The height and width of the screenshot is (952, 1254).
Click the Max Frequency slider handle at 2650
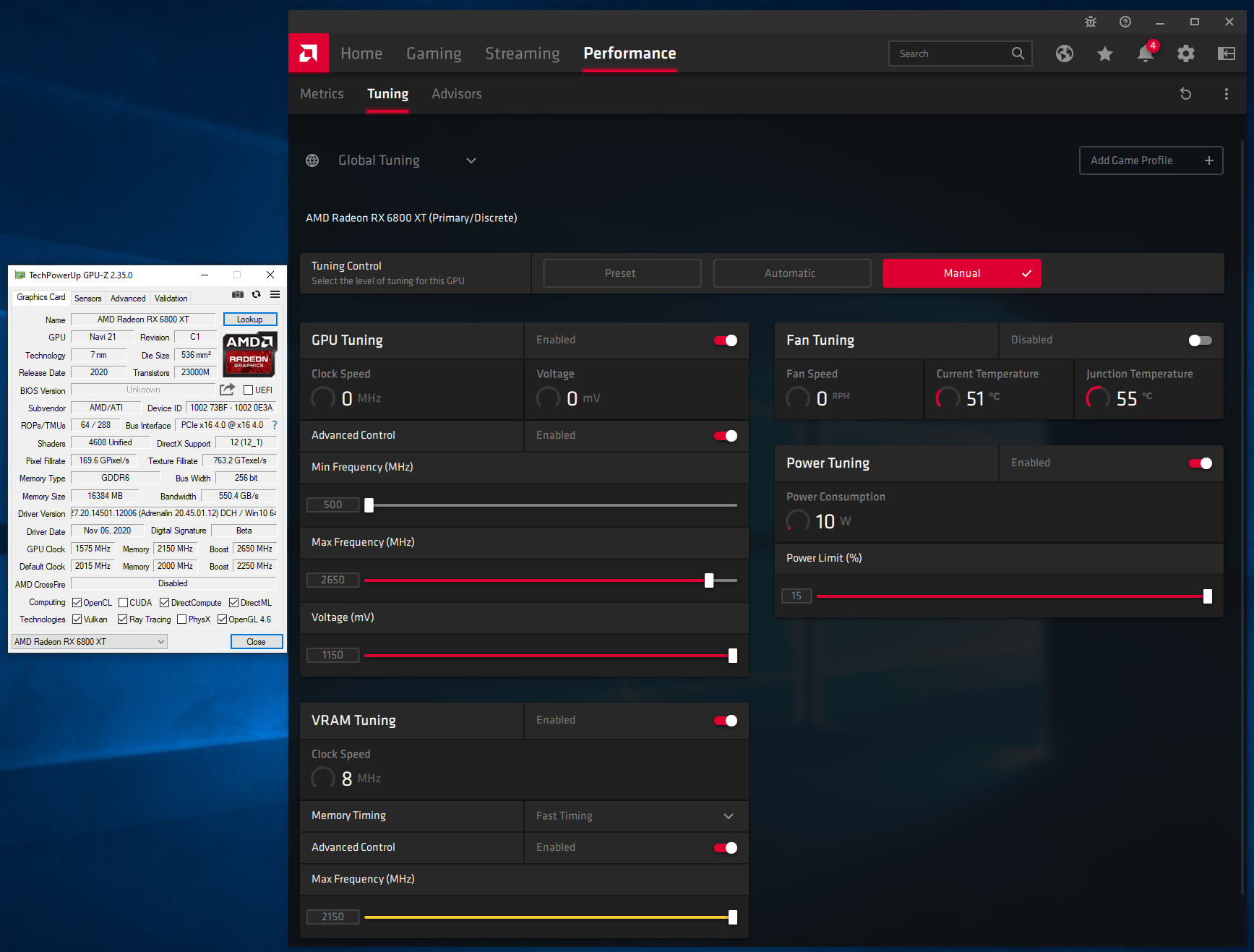[x=709, y=580]
